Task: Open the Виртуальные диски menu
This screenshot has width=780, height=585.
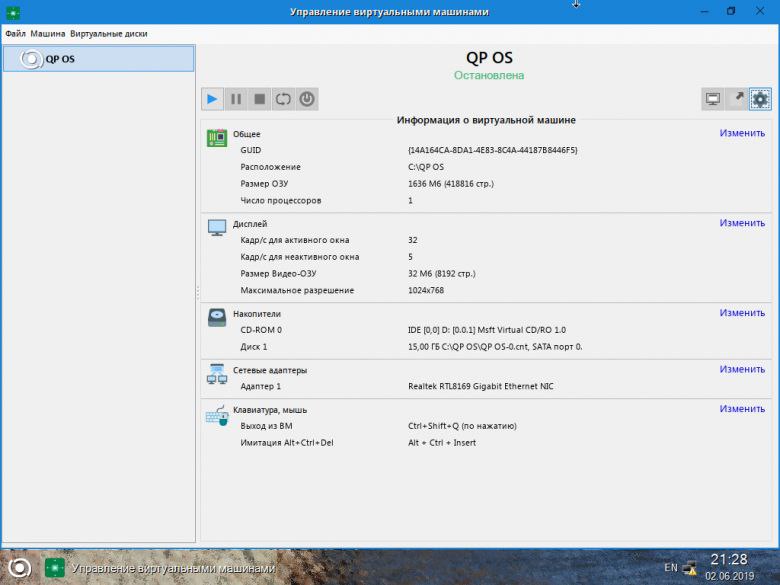Action: click(108, 34)
